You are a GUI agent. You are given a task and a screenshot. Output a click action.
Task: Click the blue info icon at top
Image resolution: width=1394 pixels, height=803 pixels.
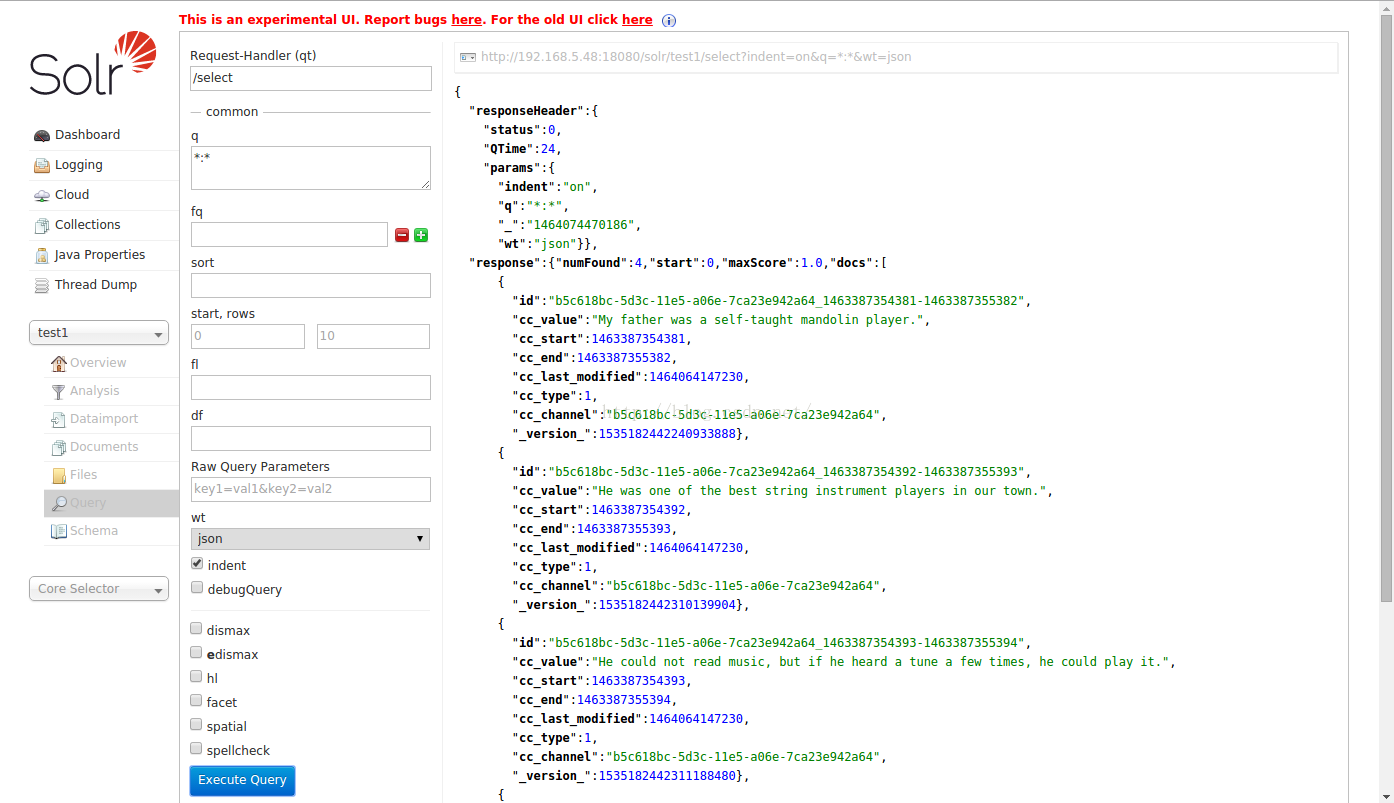pos(669,20)
